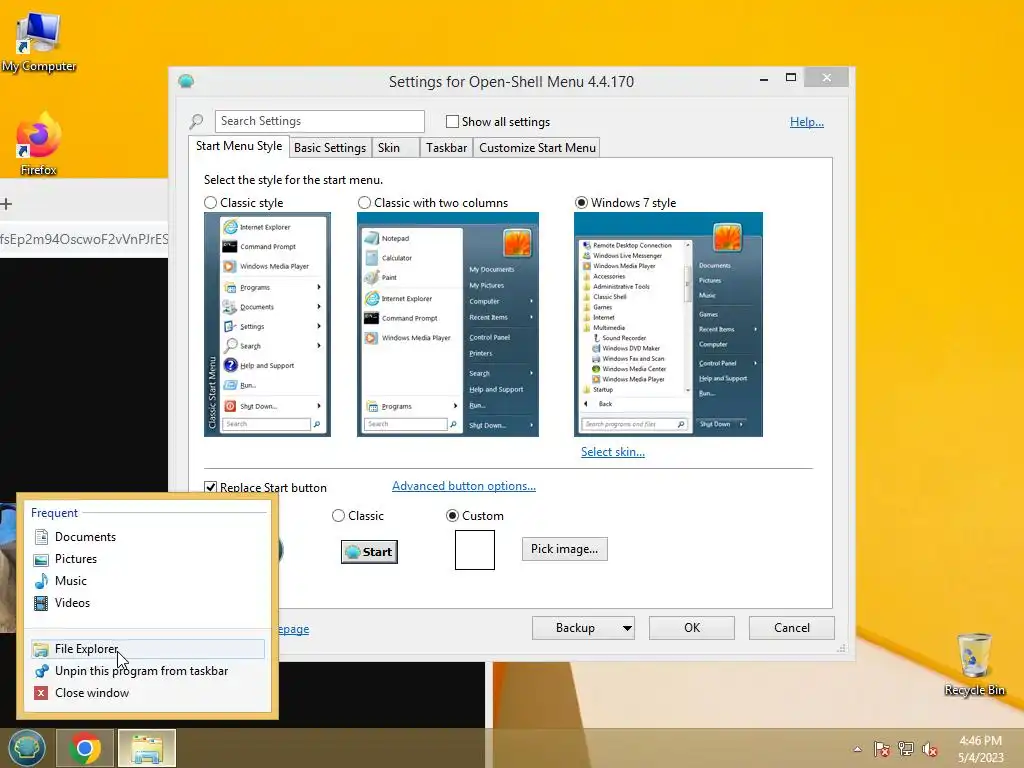This screenshot has width=1024, height=768.
Task: Switch to the Start Menu Style tab
Action: [239, 146]
